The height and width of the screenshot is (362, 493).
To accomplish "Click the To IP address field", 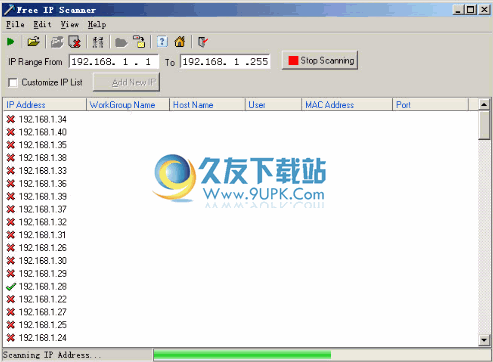I will point(225,62).
